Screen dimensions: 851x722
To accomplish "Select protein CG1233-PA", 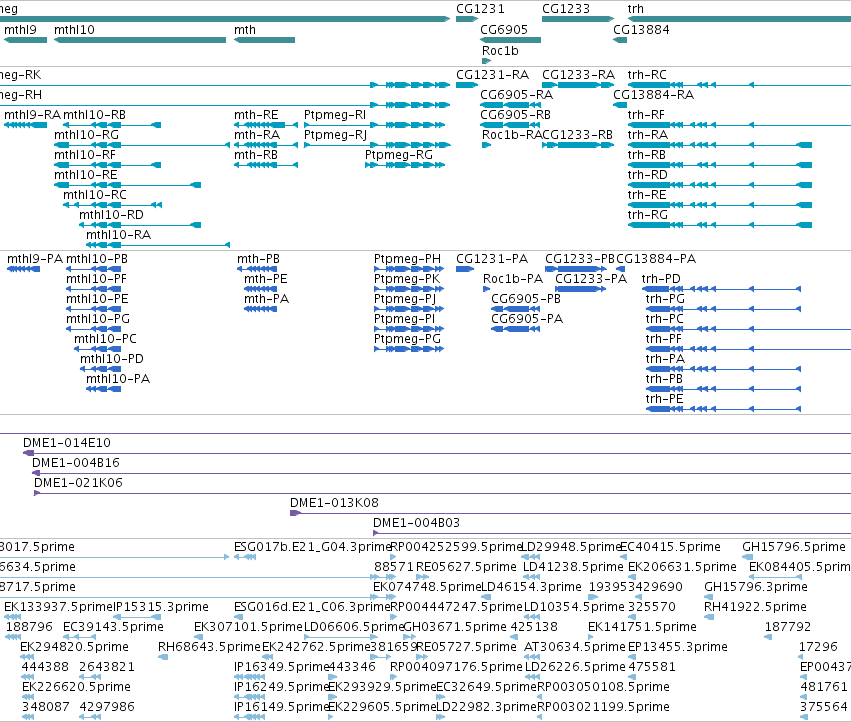I will coord(591,279).
